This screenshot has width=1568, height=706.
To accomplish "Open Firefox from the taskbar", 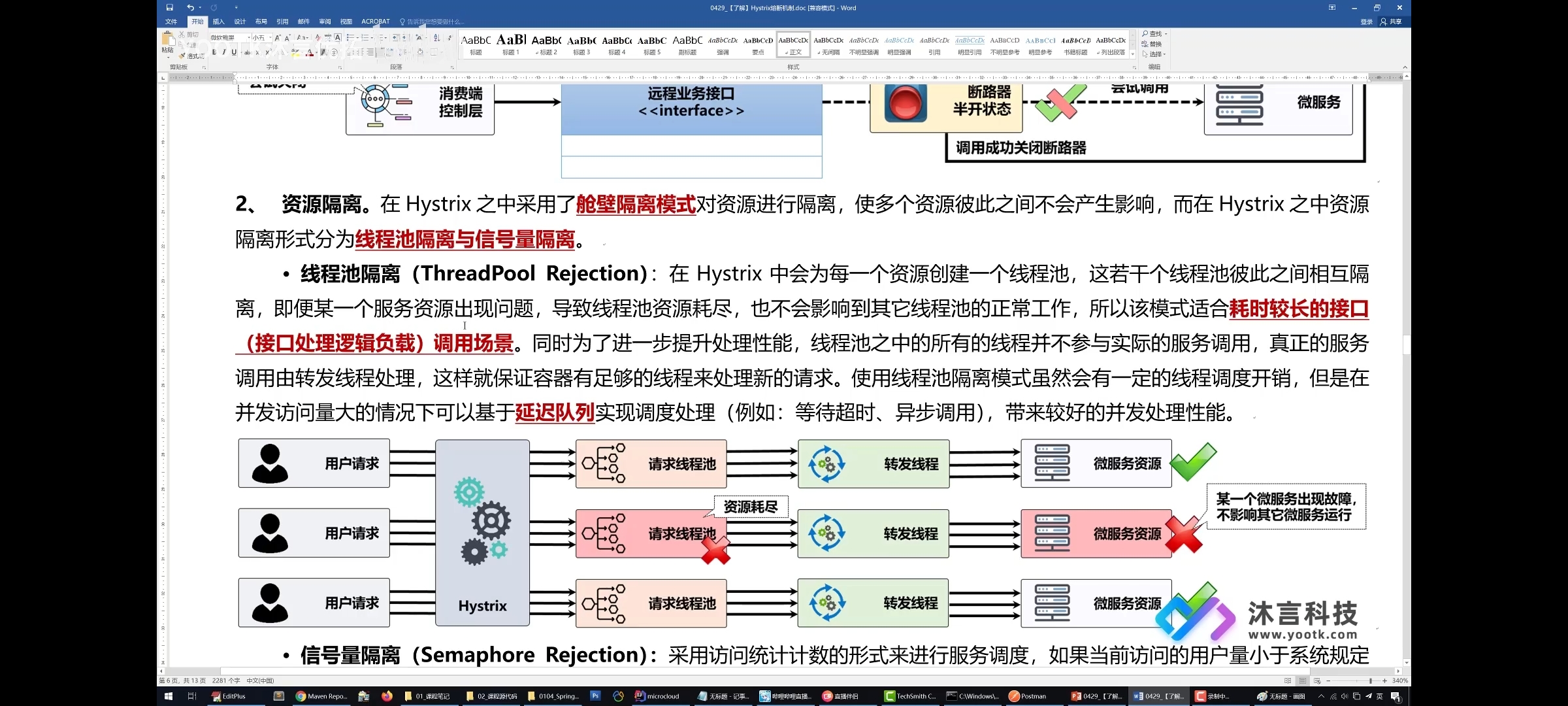I will (387, 696).
